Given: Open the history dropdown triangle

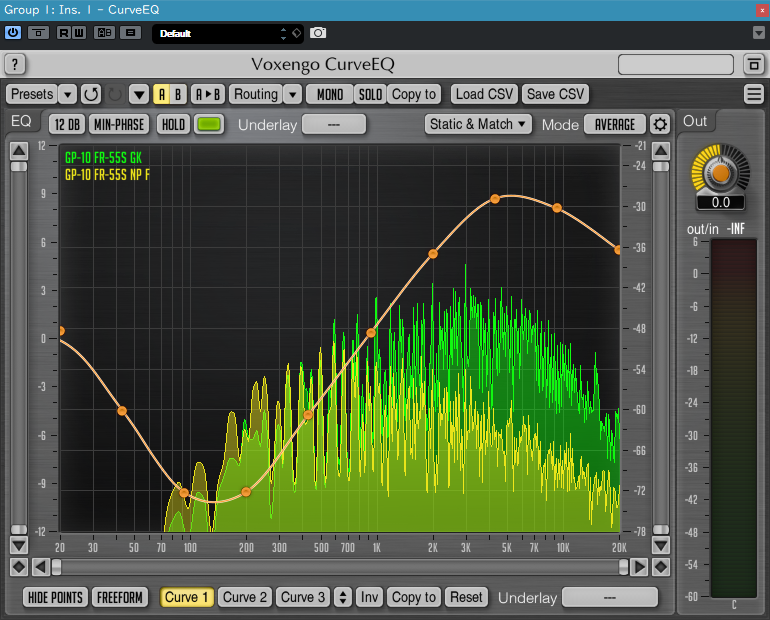Looking at the screenshot, I should [x=139, y=94].
